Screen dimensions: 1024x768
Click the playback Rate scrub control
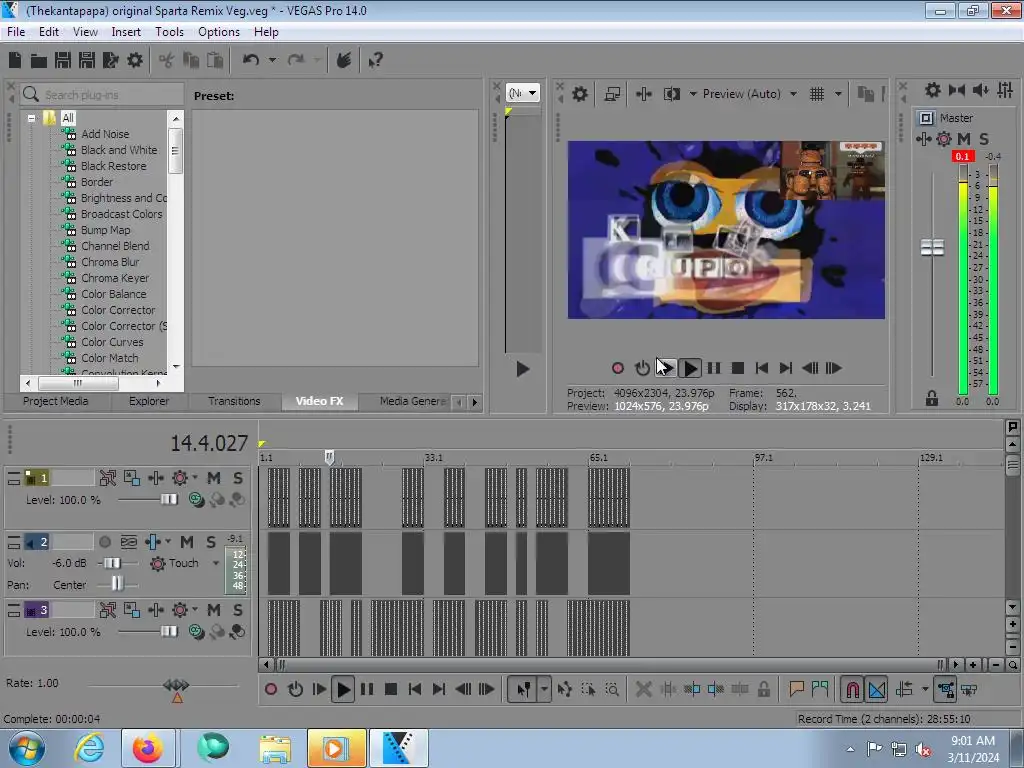coord(176,686)
